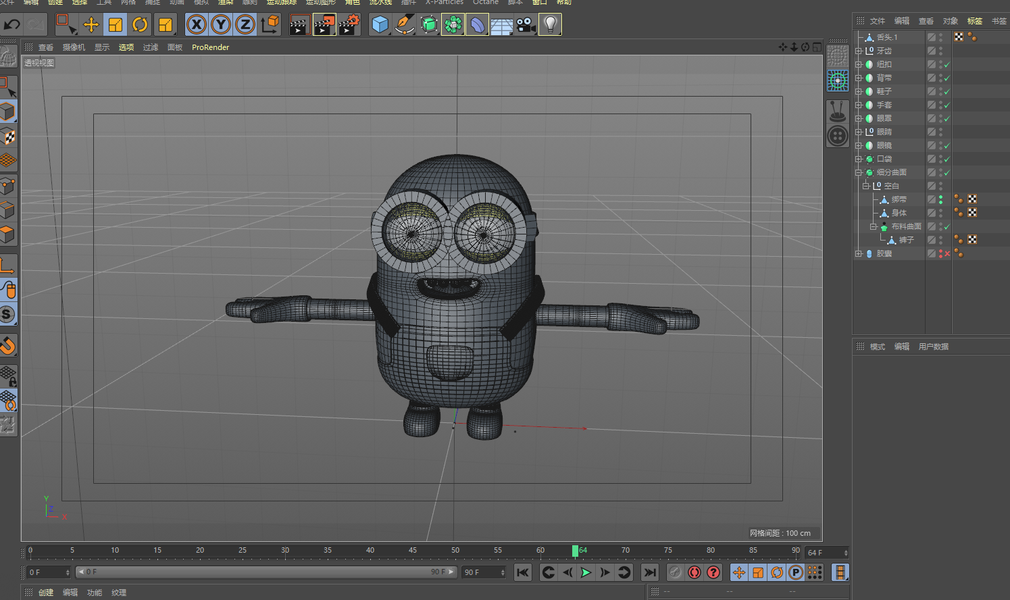Image resolution: width=1010 pixels, height=600 pixels.
Task: Go to the end of animation
Action: (x=650, y=572)
